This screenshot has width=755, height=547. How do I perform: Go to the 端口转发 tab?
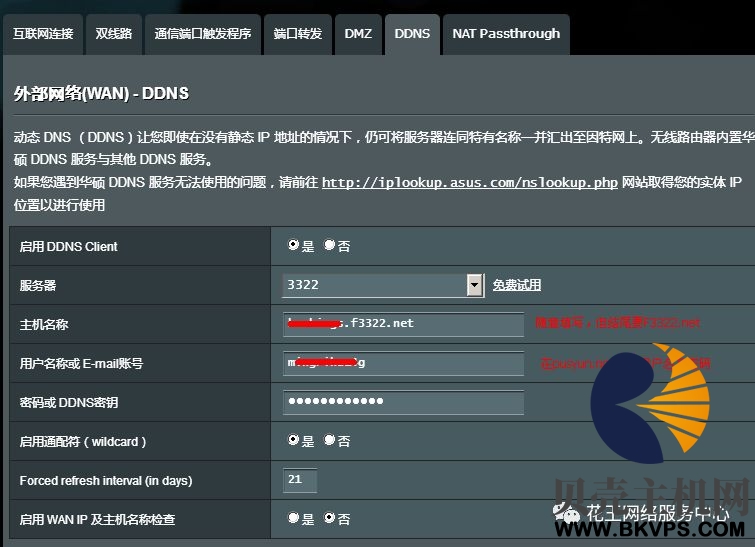[298, 34]
